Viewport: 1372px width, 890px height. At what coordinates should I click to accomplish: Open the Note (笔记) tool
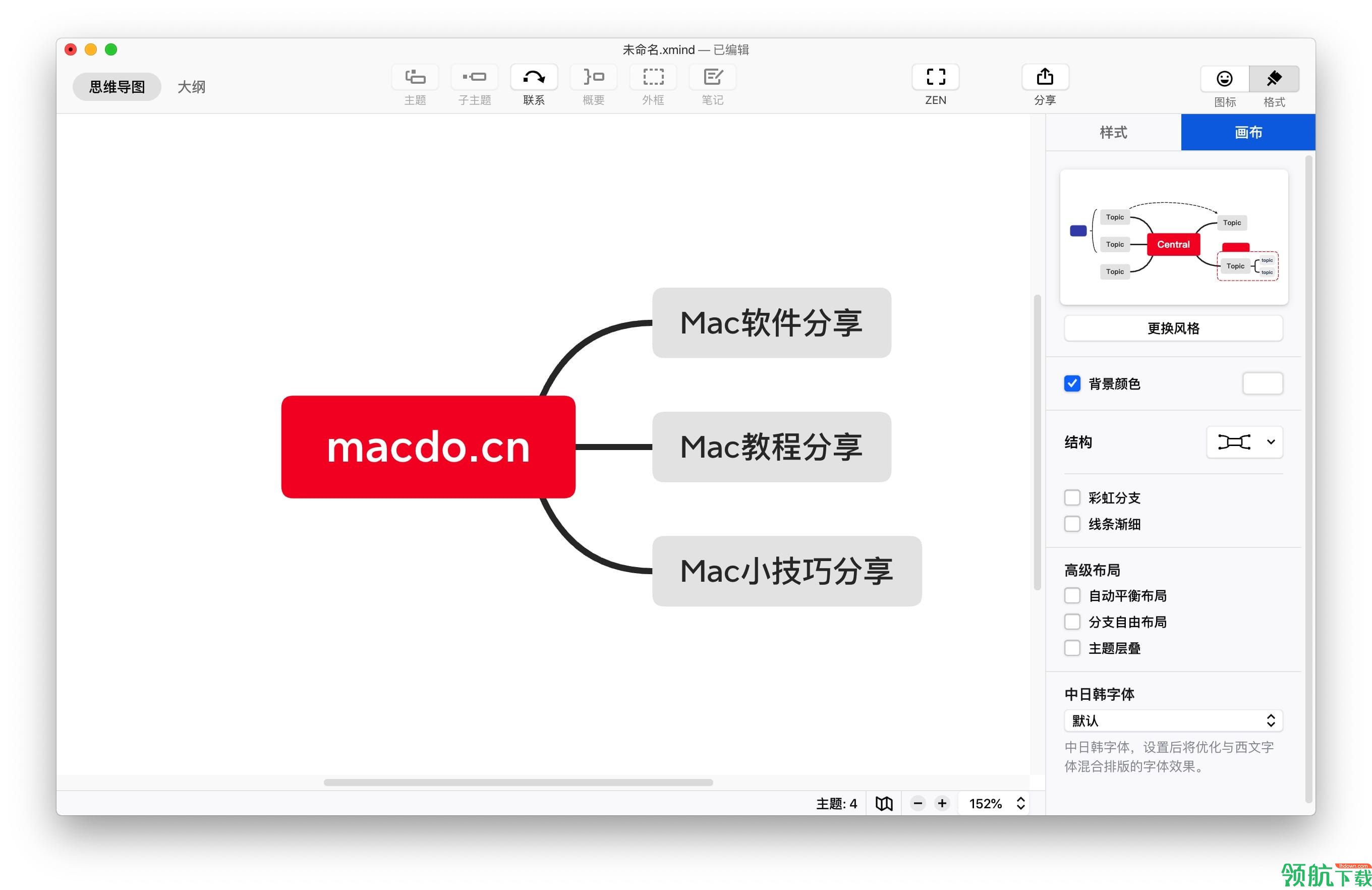(713, 77)
